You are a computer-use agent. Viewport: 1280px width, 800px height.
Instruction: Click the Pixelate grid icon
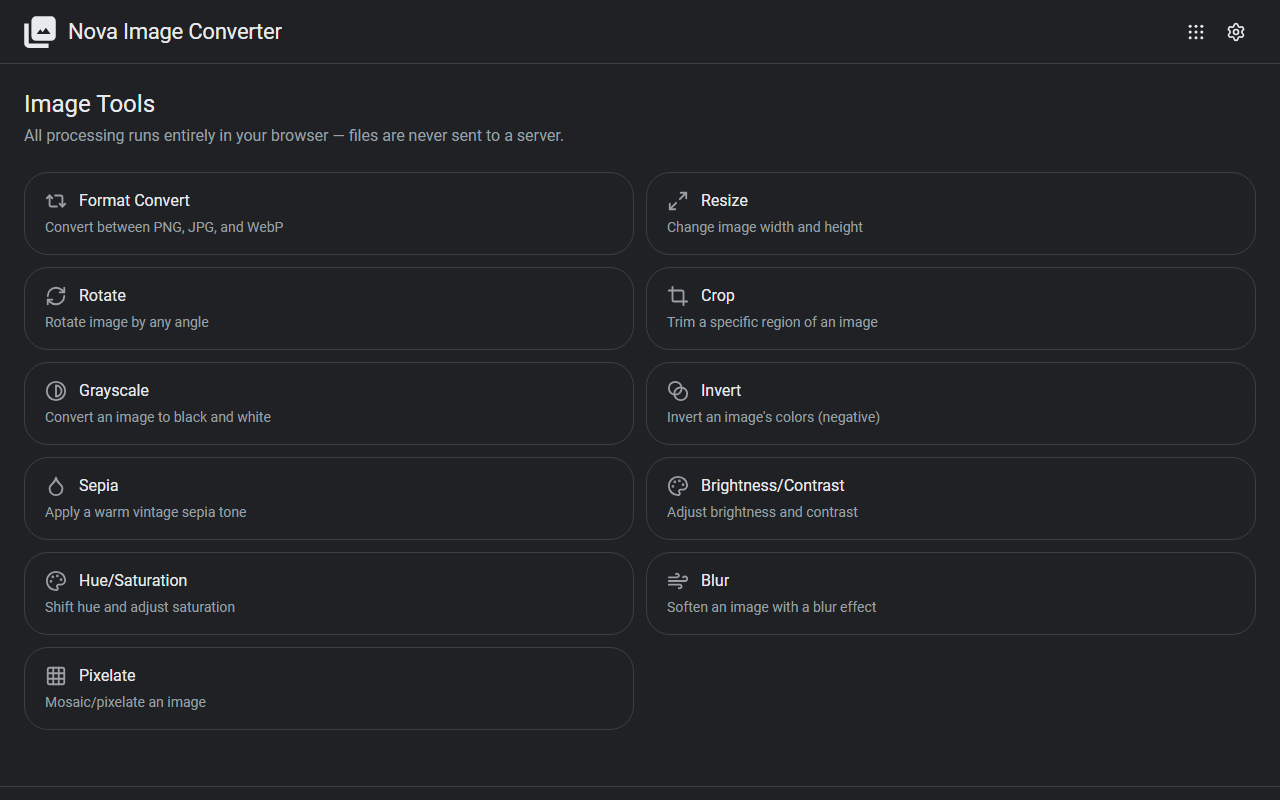[x=56, y=676]
